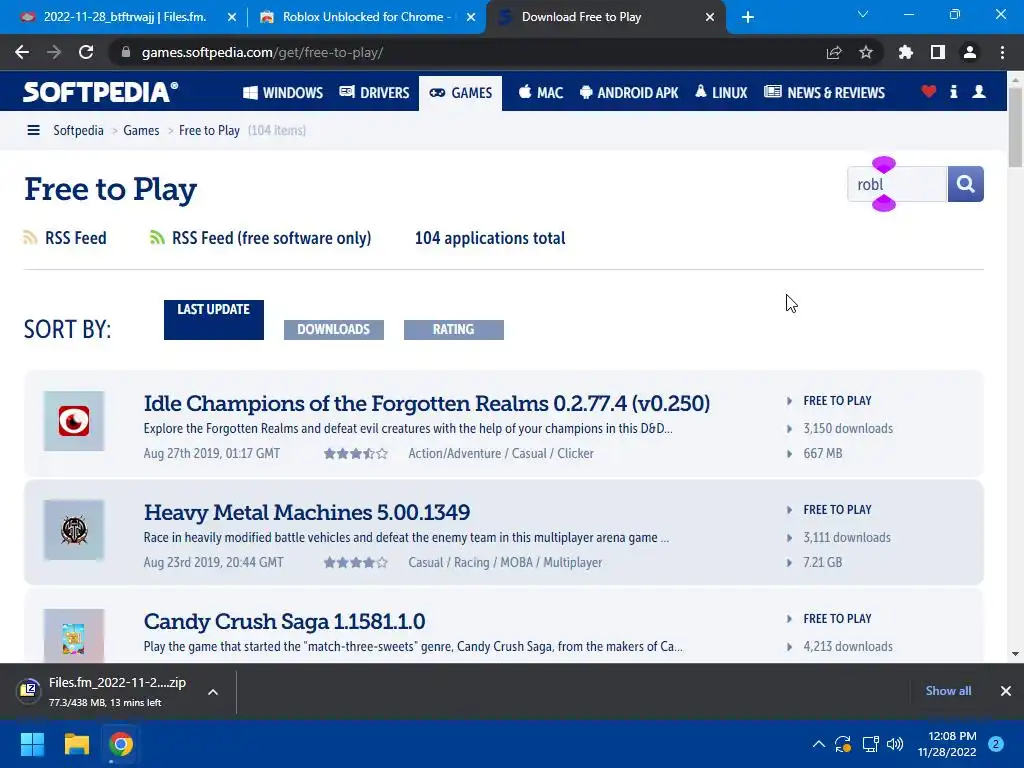Click the sync refresh tray icon
Screen dimensions: 1024x768
pos(843,744)
